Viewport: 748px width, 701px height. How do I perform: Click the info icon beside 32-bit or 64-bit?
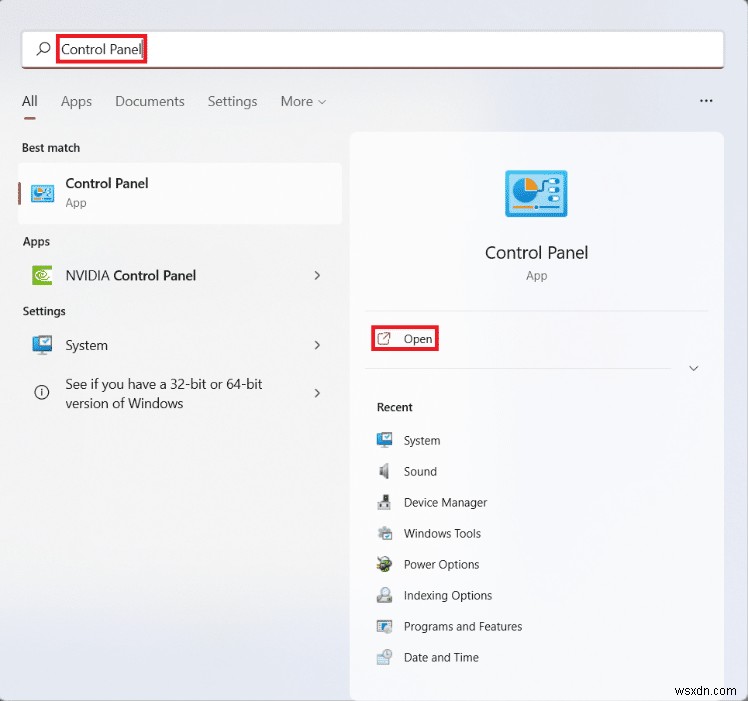tap(42, 392)
